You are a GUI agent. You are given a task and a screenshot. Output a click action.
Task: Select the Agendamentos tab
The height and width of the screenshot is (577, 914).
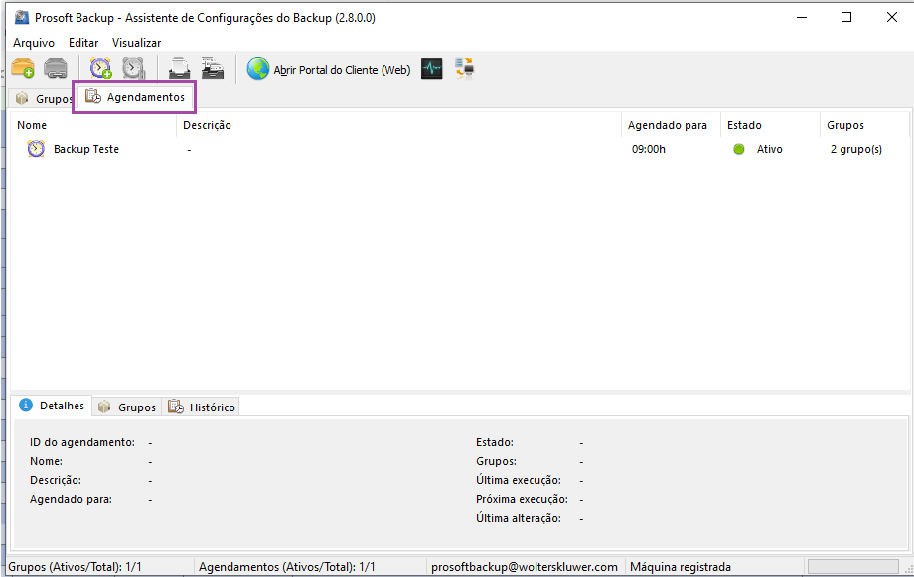pos(135,97)
